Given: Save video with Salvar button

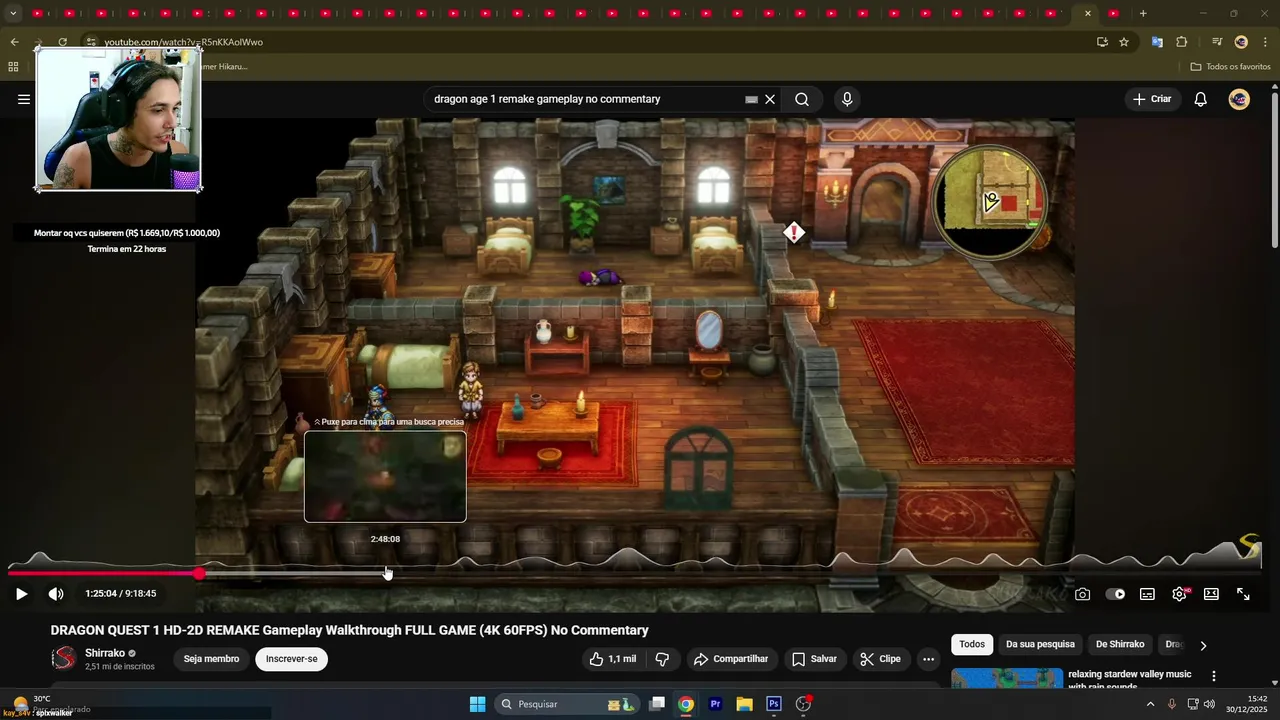Looking at the screenshot, I should point(814,659).
